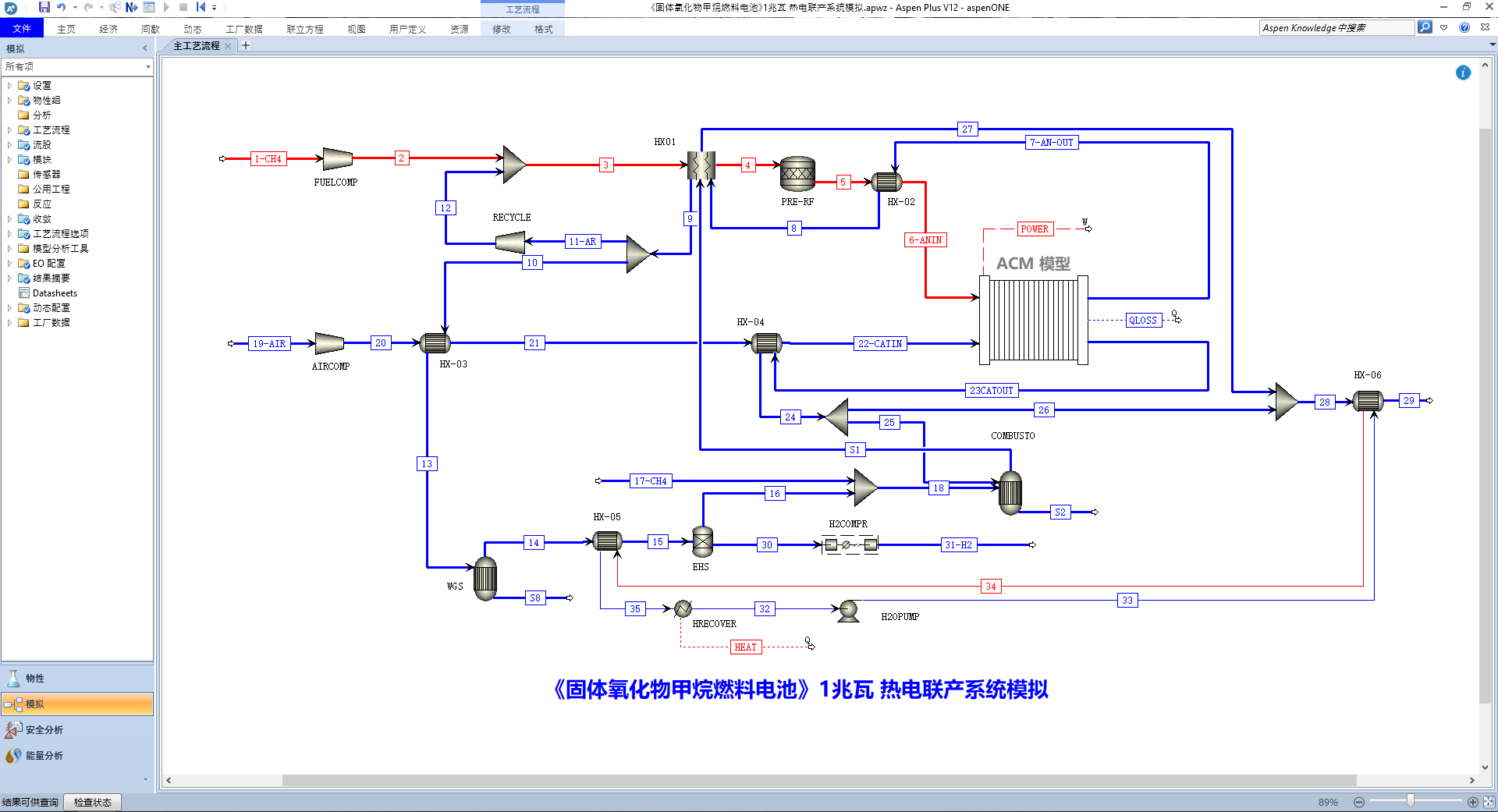Click zoom in plus icon

tap(1472, 803)
